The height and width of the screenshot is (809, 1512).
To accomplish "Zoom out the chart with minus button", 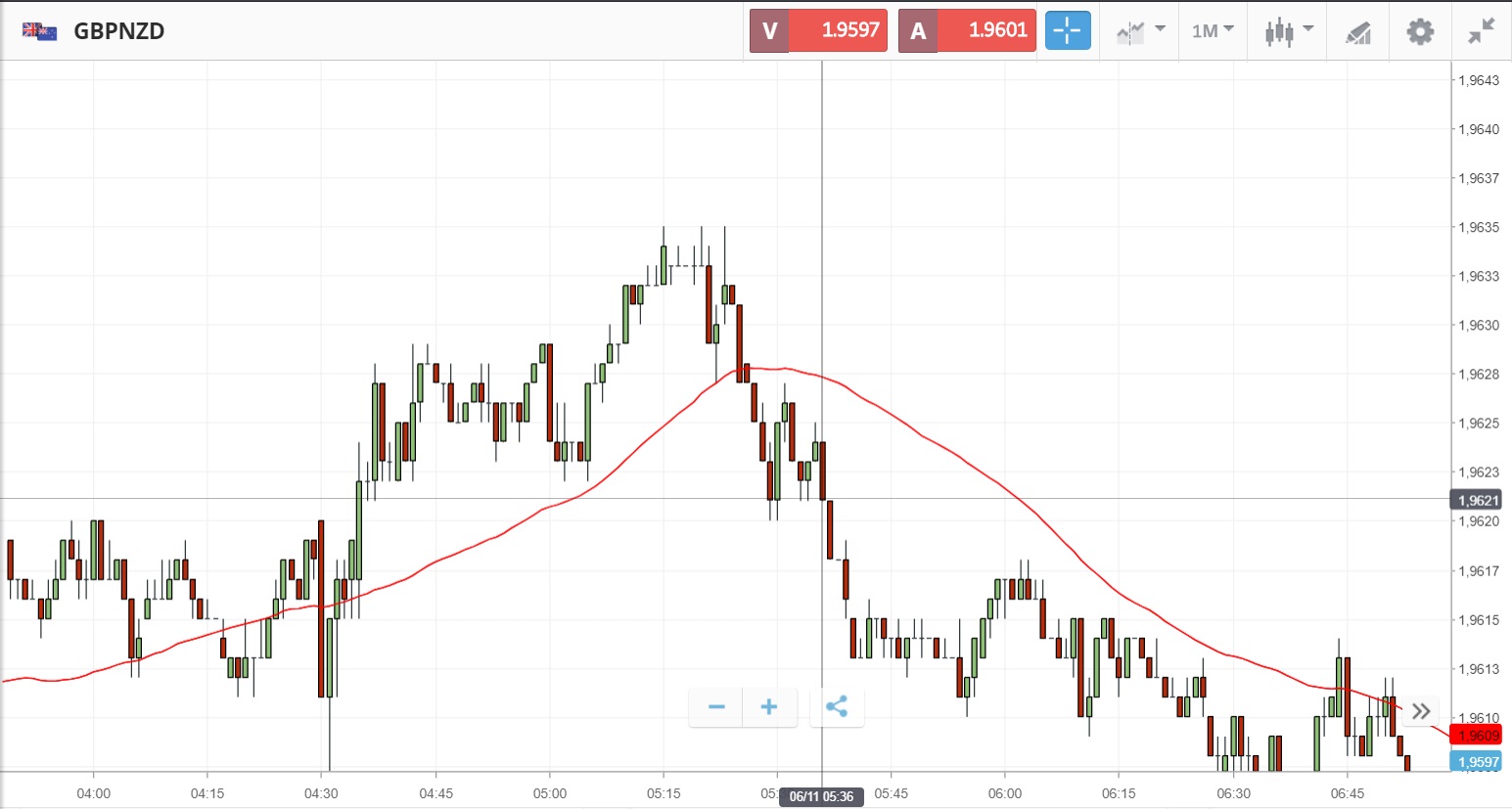I will coord(716,707).
